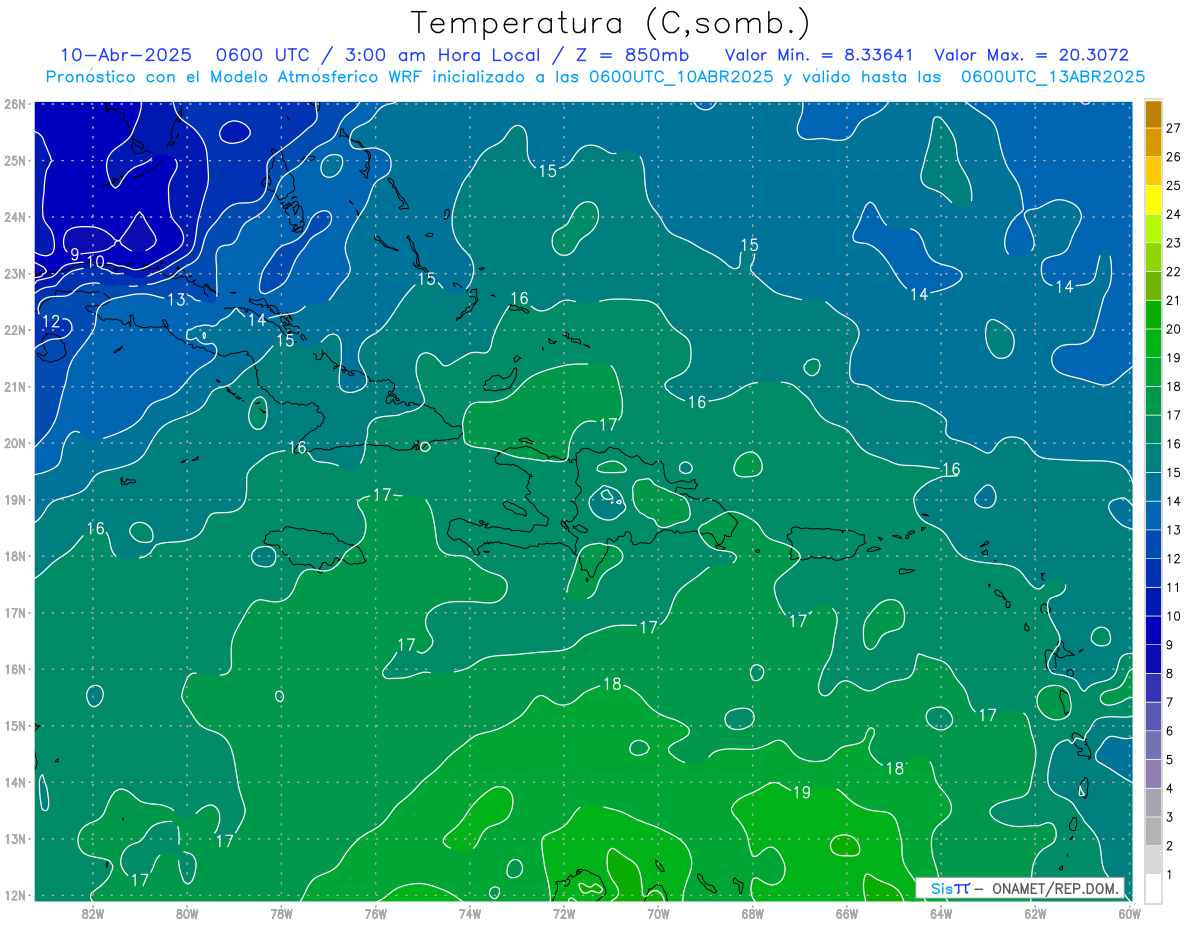Screen dimensions: 1200x927
Task: Click longitude axis label '64W'
Action: [x=941, y=913]
